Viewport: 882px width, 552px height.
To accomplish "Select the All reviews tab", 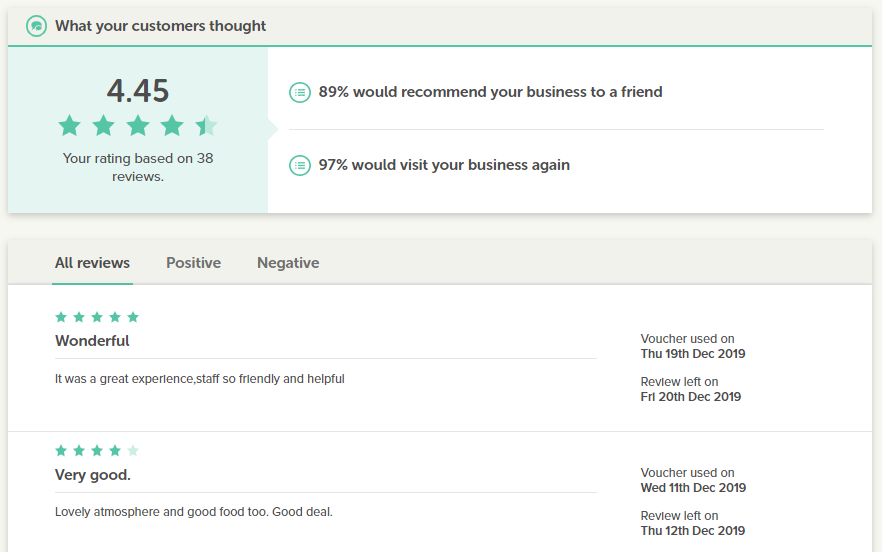I will 92,263.
